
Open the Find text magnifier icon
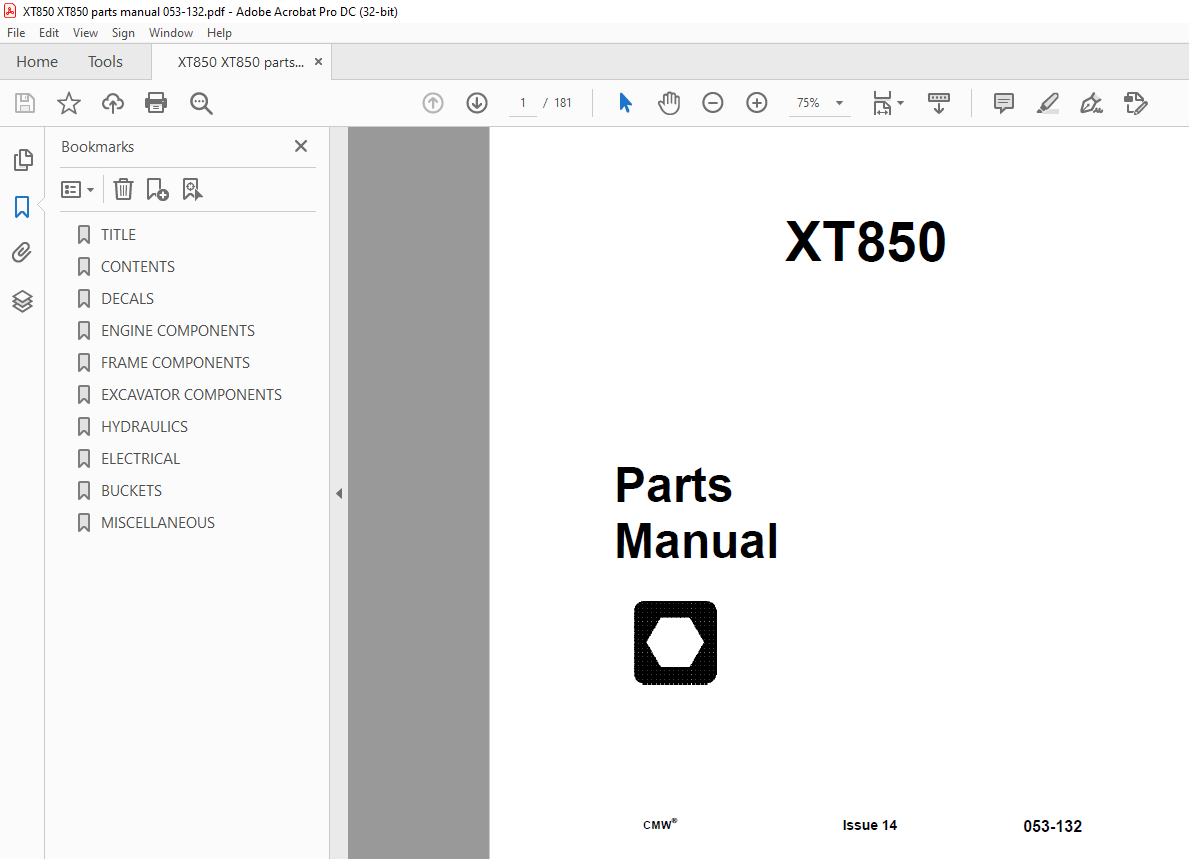coord(201,103)
